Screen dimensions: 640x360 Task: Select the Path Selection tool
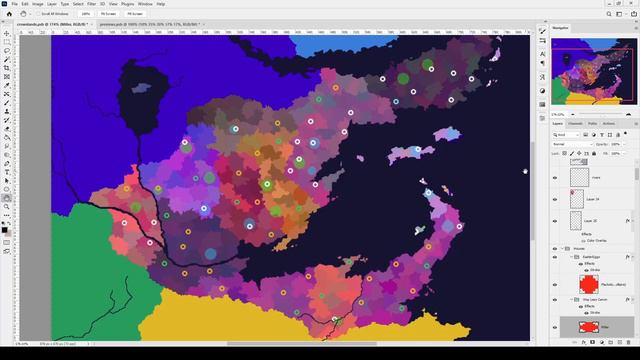coord(7,181)
